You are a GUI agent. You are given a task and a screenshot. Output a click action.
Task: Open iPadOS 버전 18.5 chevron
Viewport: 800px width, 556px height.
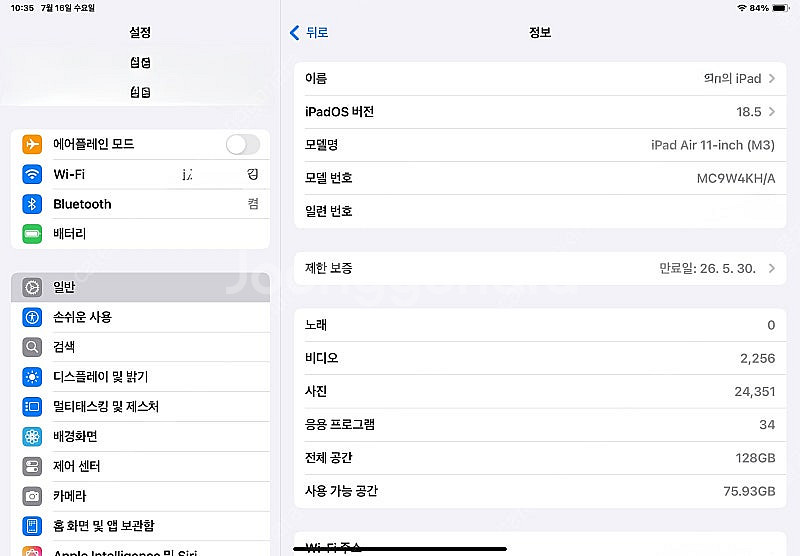pos(772,112)
